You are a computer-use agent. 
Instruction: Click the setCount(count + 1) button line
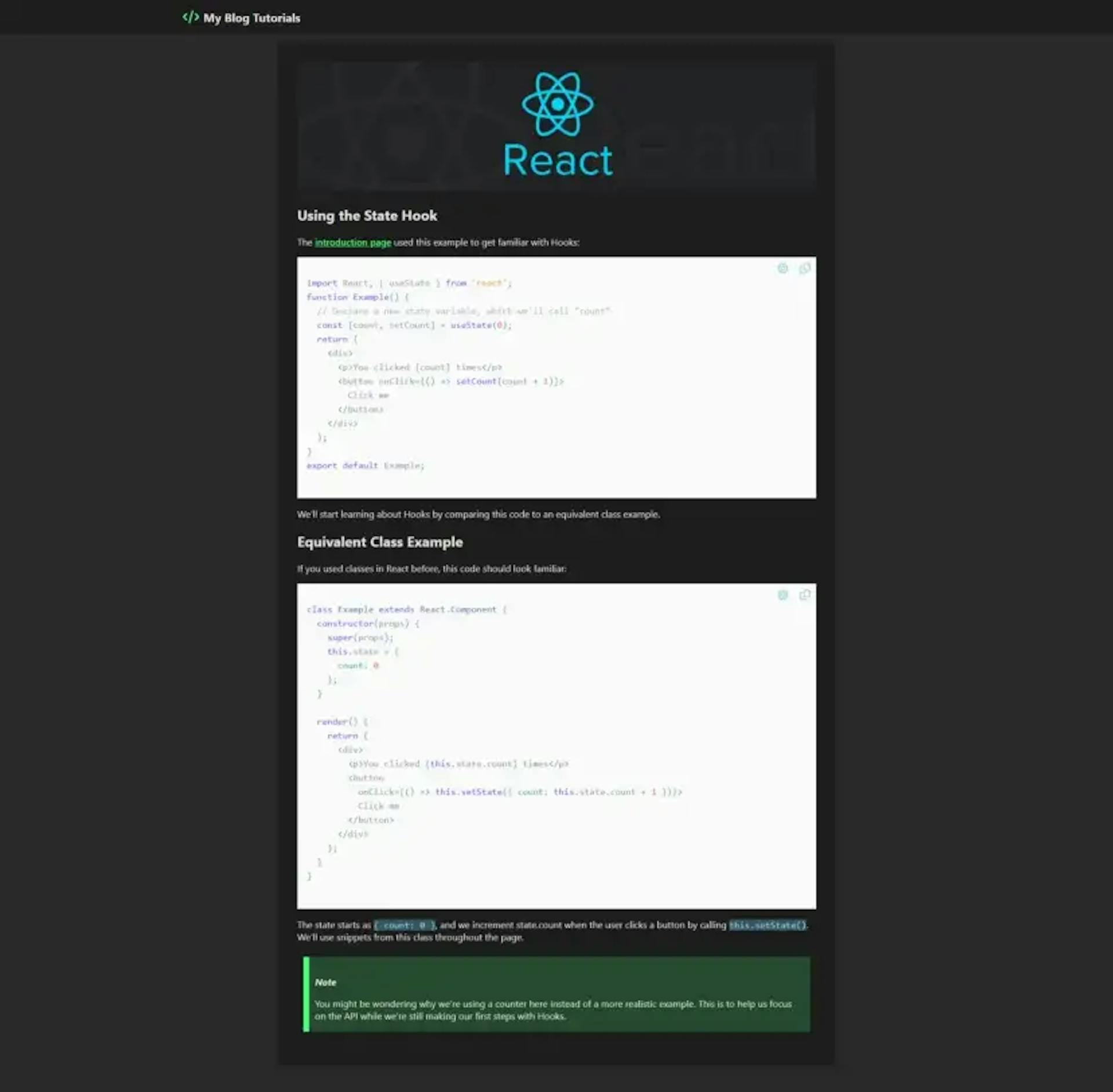point(450,381)
